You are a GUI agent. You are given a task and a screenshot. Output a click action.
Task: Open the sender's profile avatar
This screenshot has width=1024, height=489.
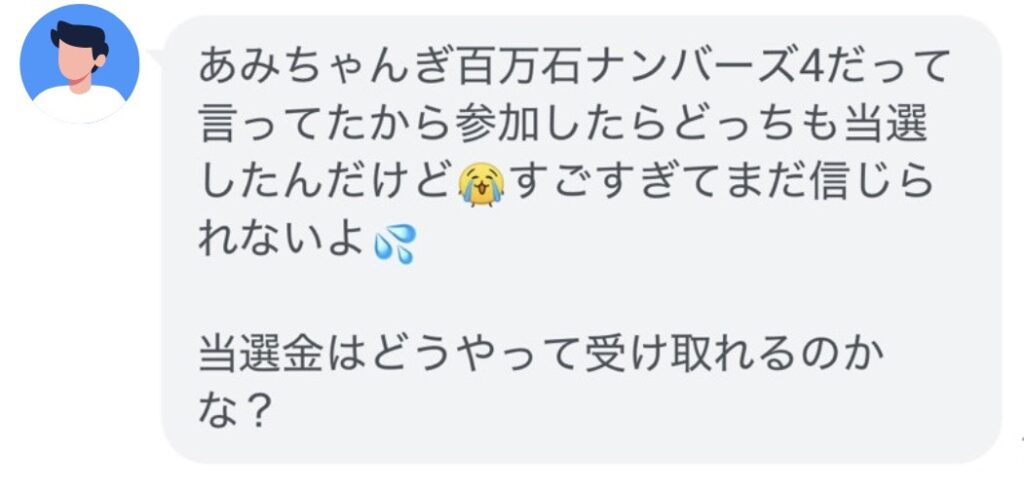pyautogui.click(x=80, y=63)
